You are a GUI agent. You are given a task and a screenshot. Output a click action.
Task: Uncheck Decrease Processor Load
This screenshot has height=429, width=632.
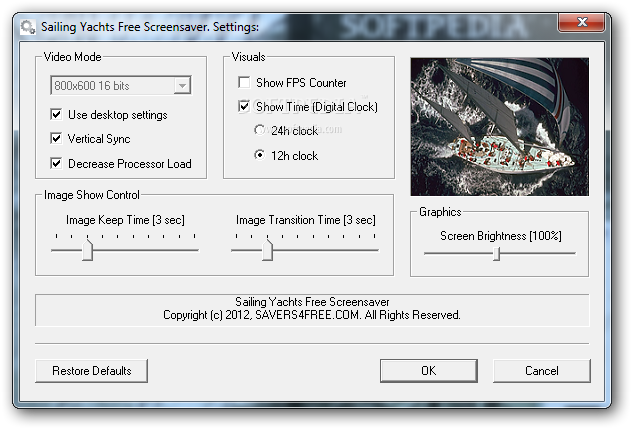(56, 163)
